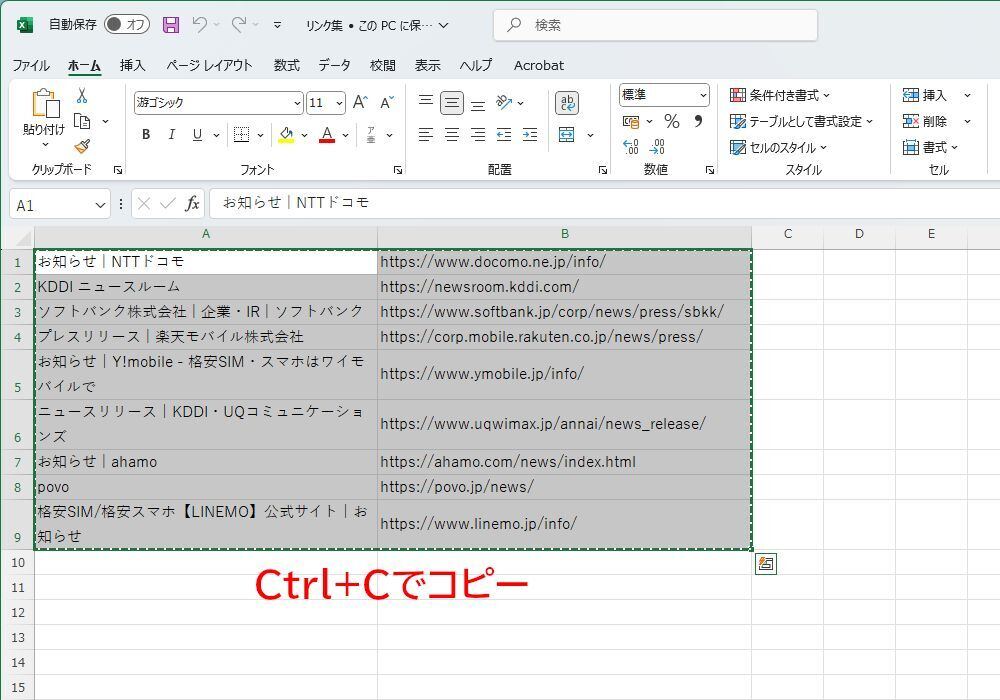Toggle the AutoSave (自動保存) switch
Image resolution: width=1000 pixels, height=700 pixels.
(x=127, y=25)
